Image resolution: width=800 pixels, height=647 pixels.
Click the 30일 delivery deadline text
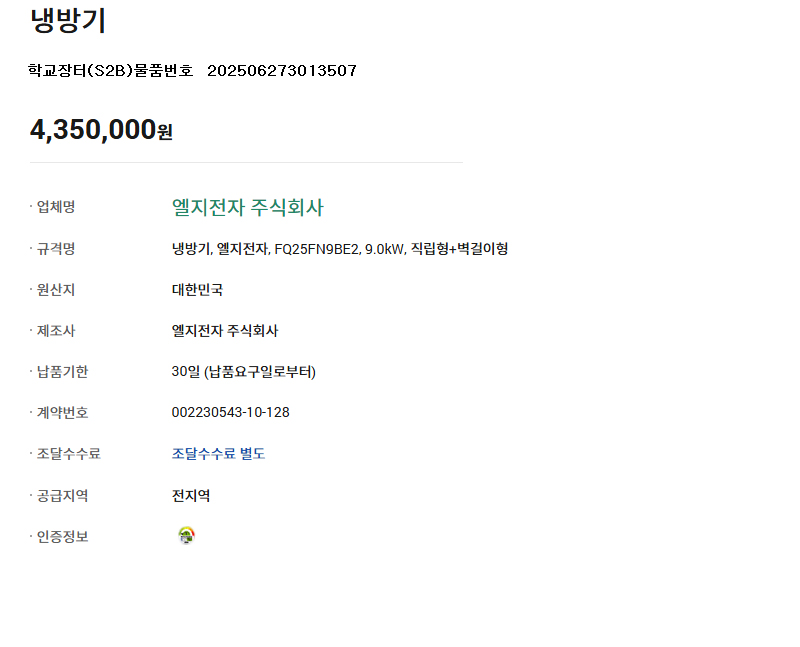(243, 371)
